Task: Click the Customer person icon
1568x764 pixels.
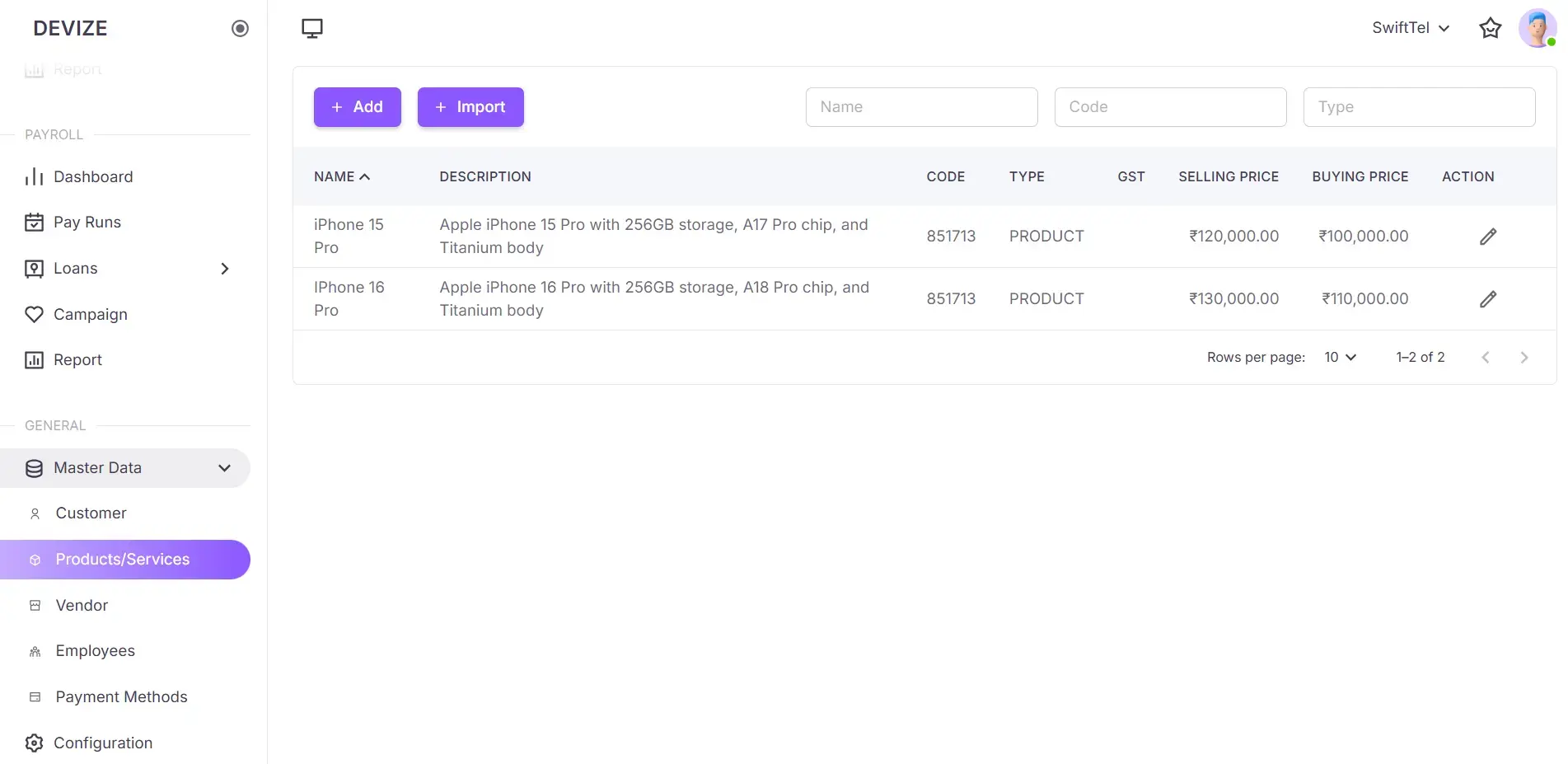Action: (35, 513)
